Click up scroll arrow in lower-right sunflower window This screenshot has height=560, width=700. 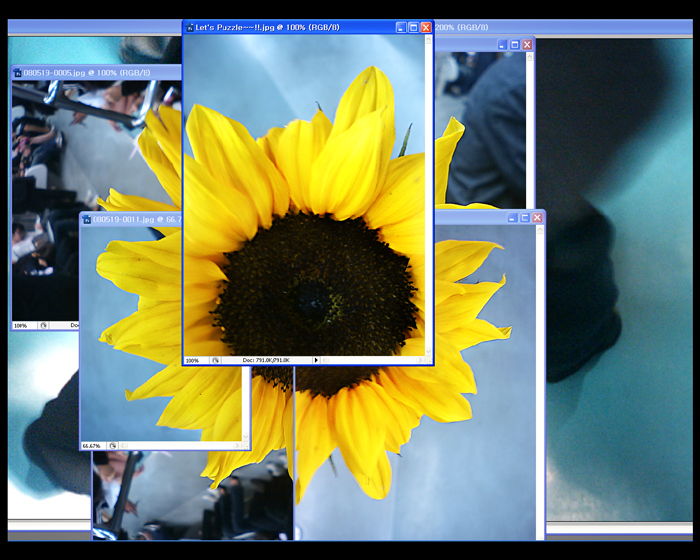pos(540,230)
